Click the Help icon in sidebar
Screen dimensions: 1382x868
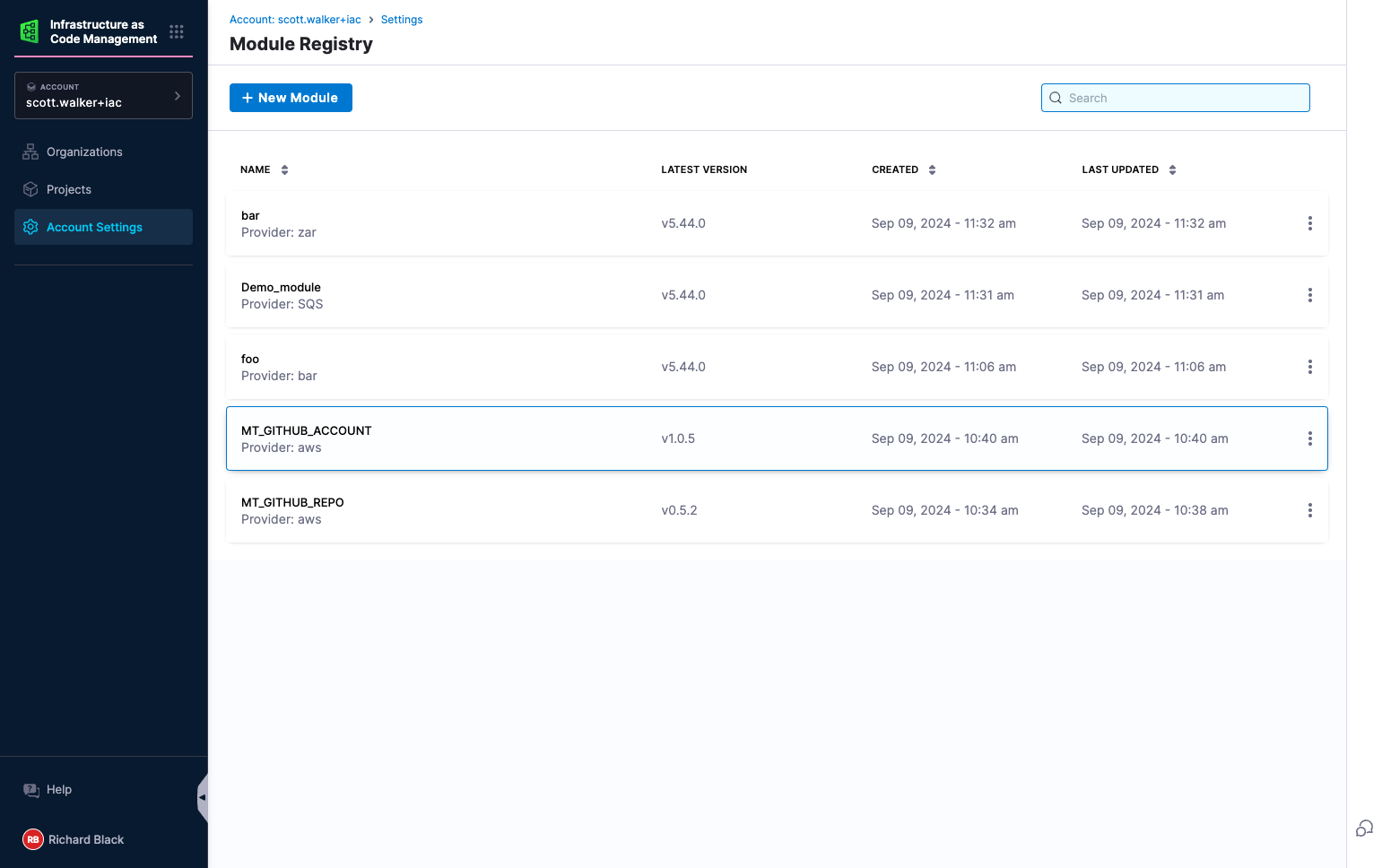(x=31, y=790)
